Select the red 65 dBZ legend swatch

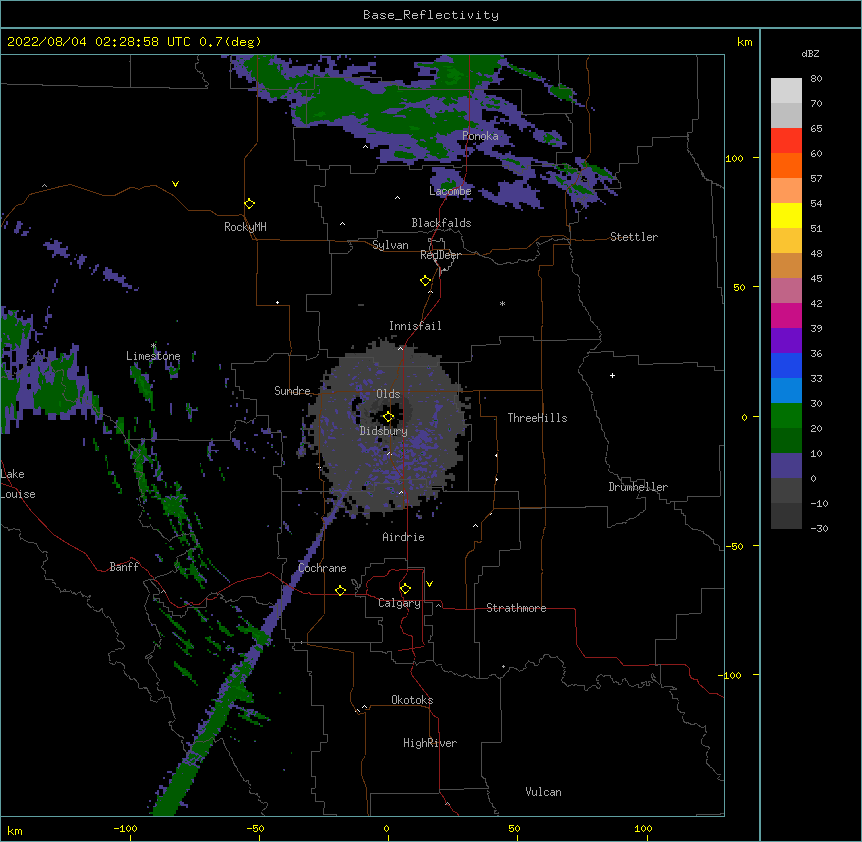tap(786, 141)
